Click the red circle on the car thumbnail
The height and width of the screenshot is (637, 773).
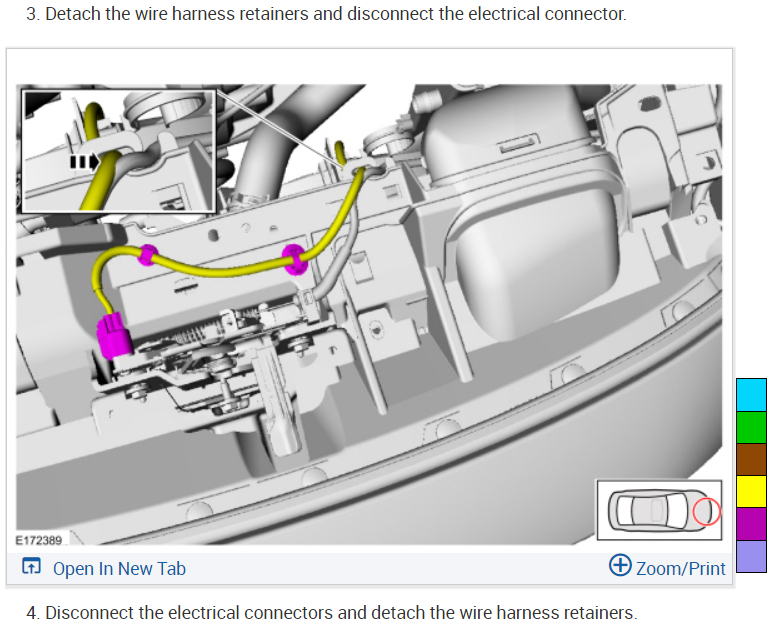coord(706,512)
